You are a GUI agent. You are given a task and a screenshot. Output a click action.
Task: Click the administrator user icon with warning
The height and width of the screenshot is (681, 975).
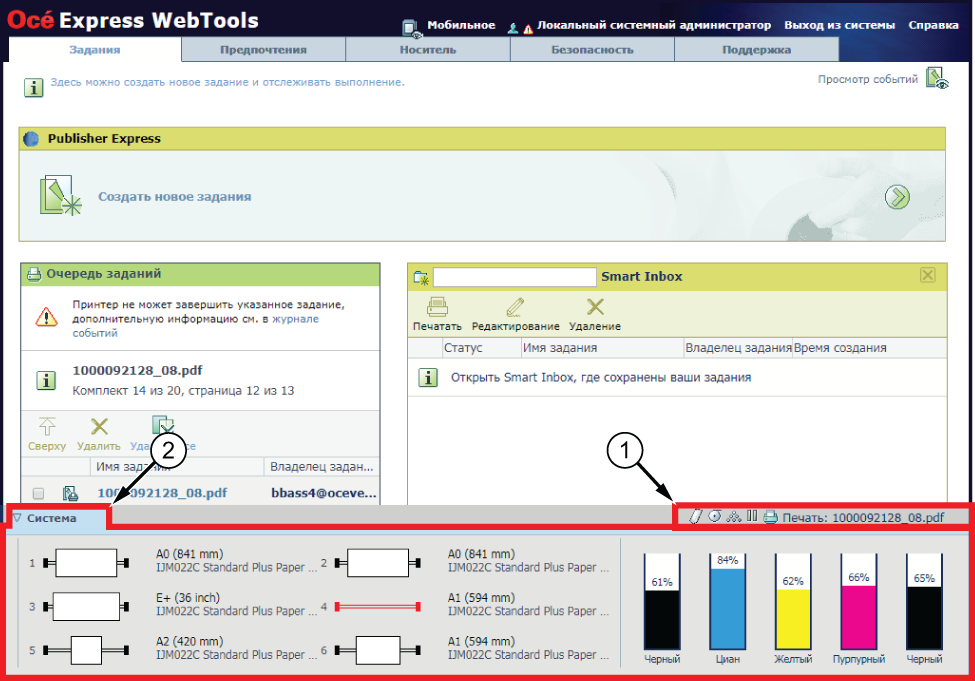coord(520,27)
